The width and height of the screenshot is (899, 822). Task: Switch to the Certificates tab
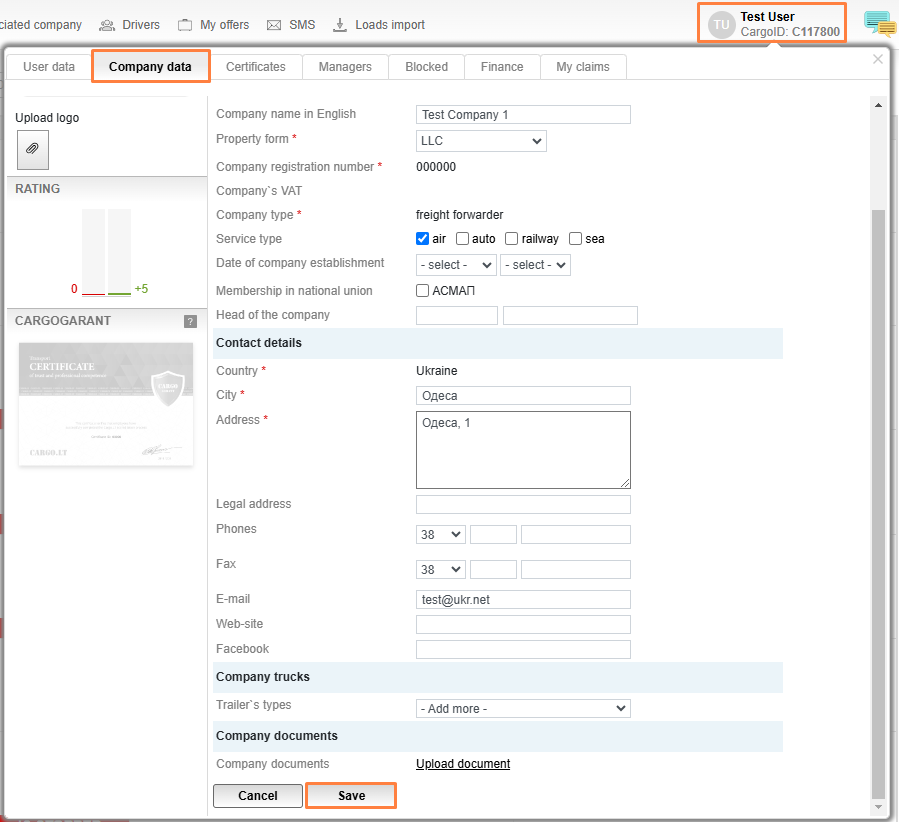pos(255,67)
